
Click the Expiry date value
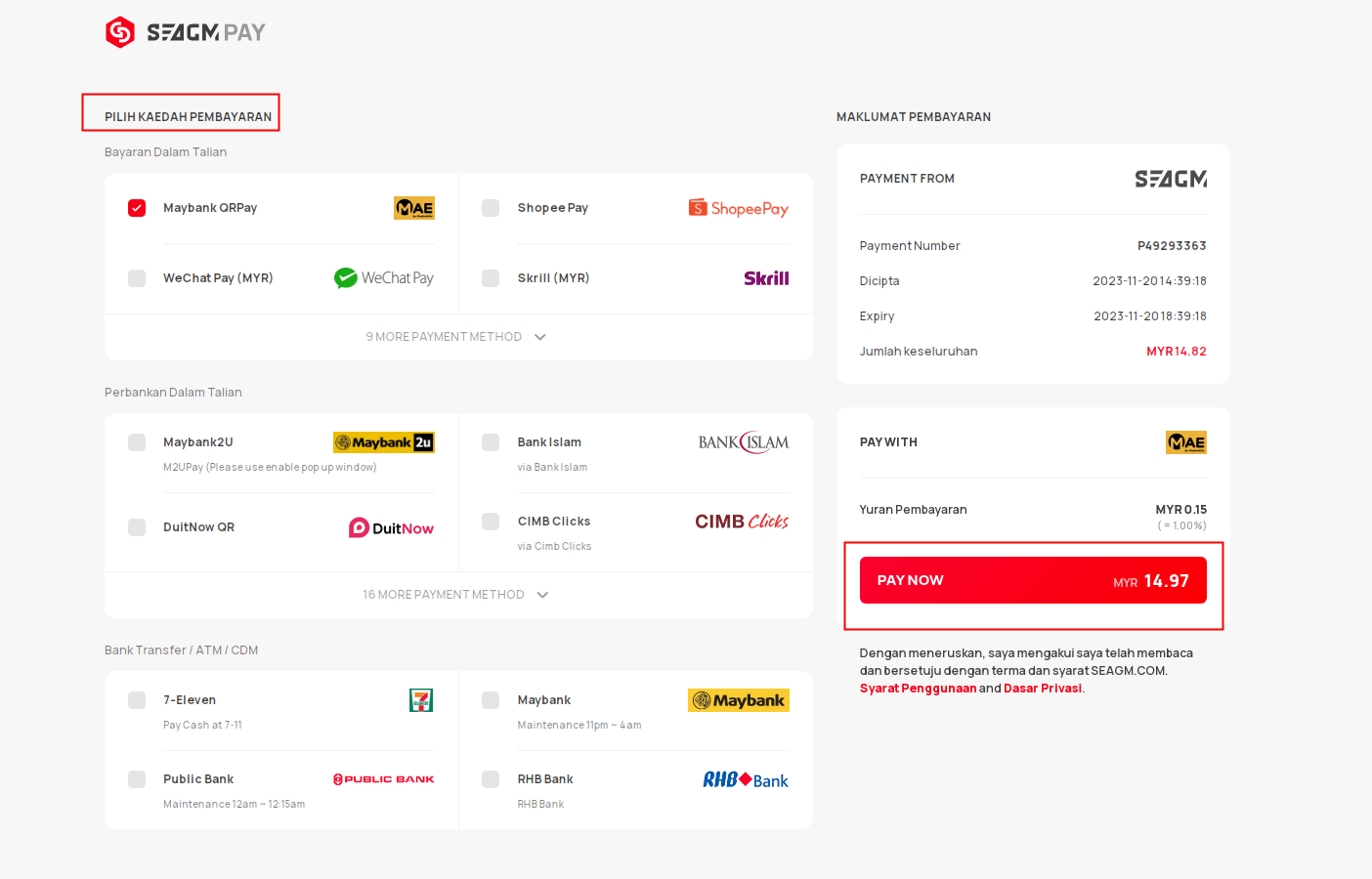click(x=1150, y=316)
